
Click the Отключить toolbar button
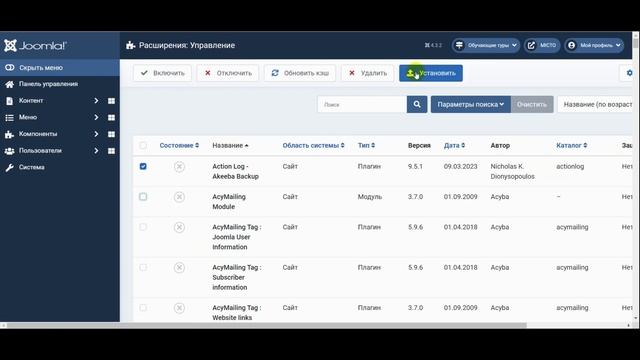(228, 73)
